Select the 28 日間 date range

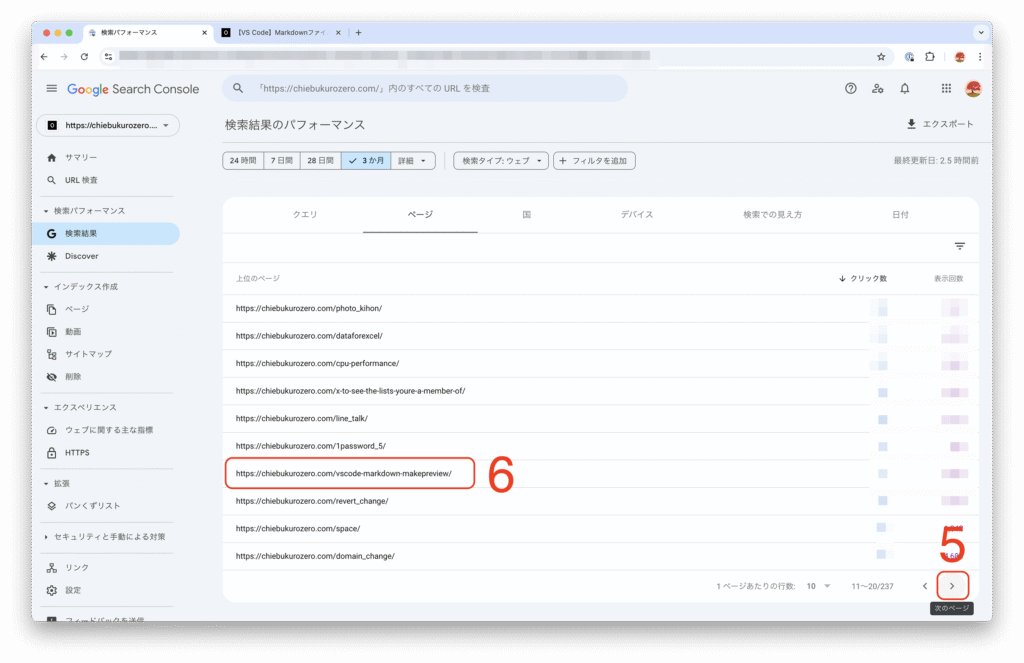321,161
